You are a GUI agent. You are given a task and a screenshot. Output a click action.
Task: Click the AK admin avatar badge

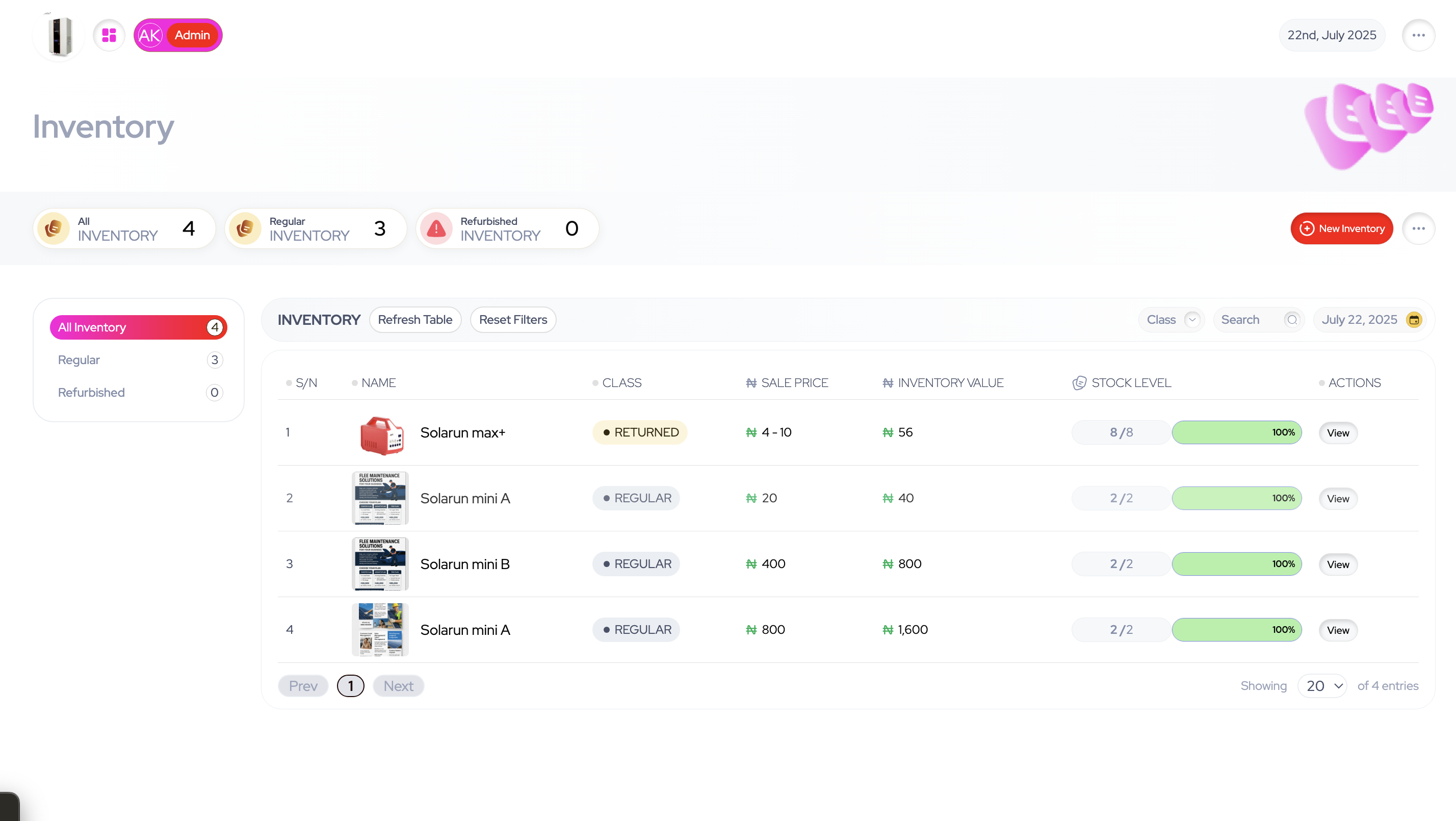(149, 35)
